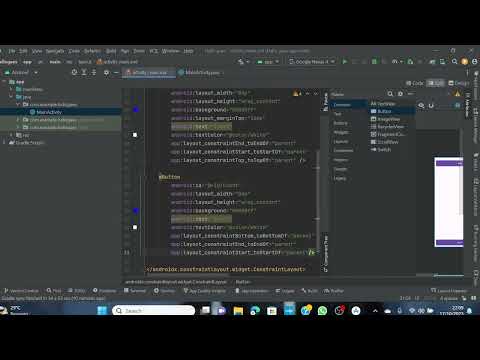Open the Build tool window

click(309, 291)
